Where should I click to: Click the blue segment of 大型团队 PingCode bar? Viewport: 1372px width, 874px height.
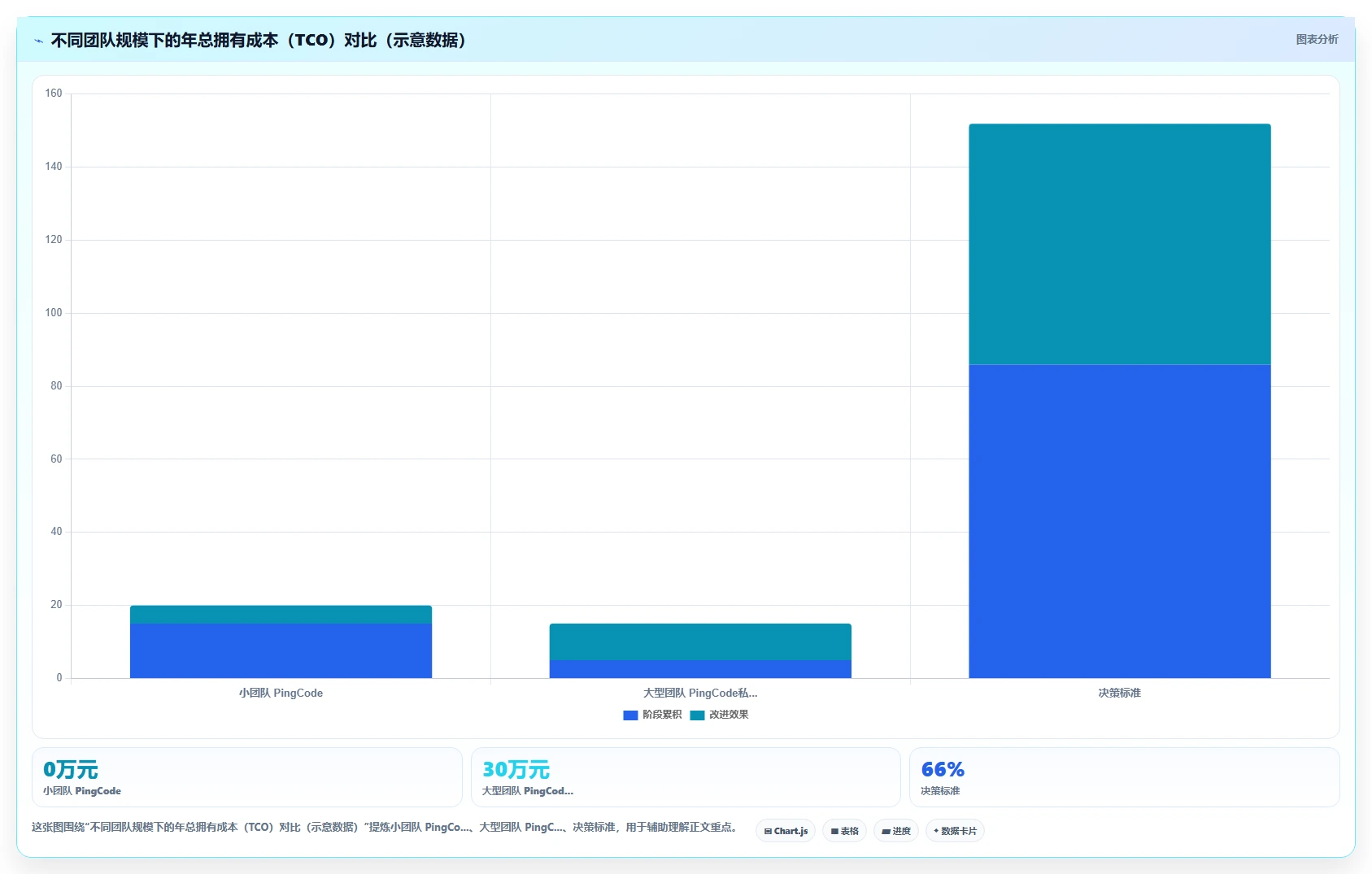click(x=700, y=669)
